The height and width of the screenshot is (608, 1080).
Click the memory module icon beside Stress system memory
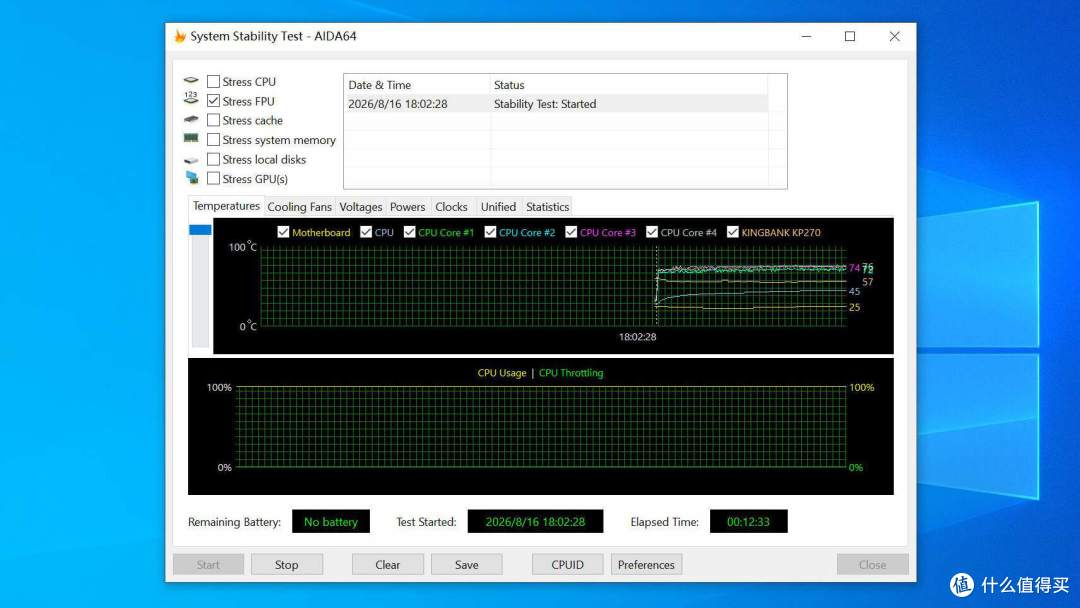pos(191,138)
